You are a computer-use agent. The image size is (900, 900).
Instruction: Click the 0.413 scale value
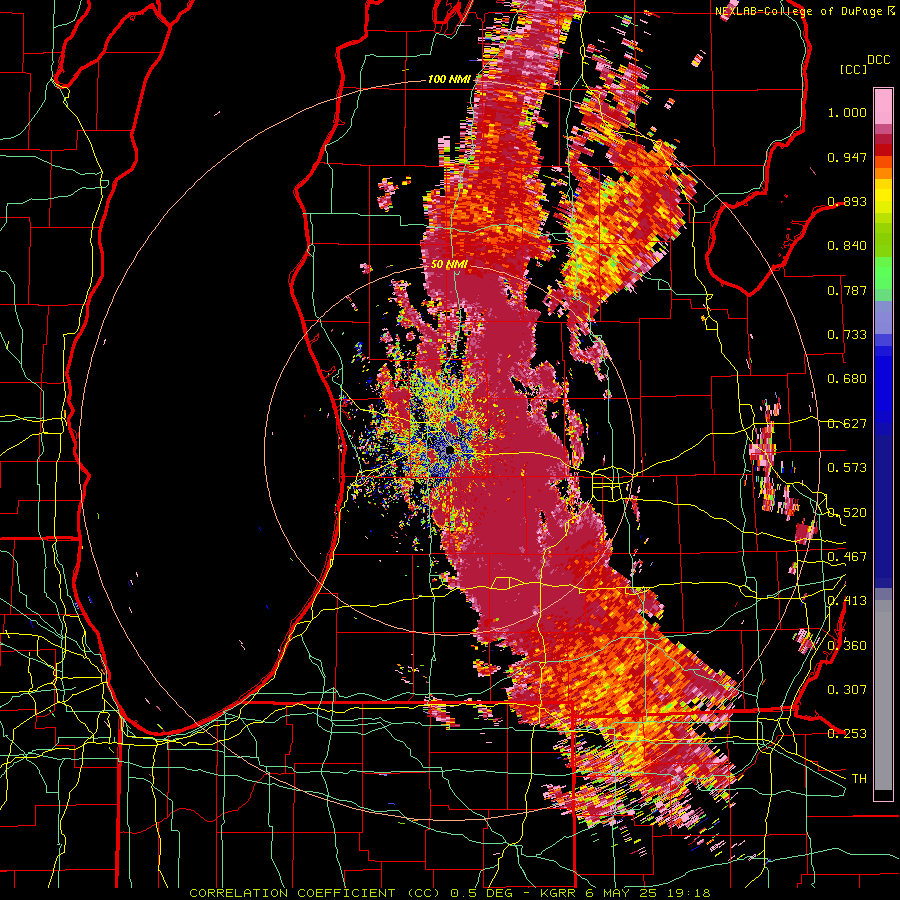[847, 601]
